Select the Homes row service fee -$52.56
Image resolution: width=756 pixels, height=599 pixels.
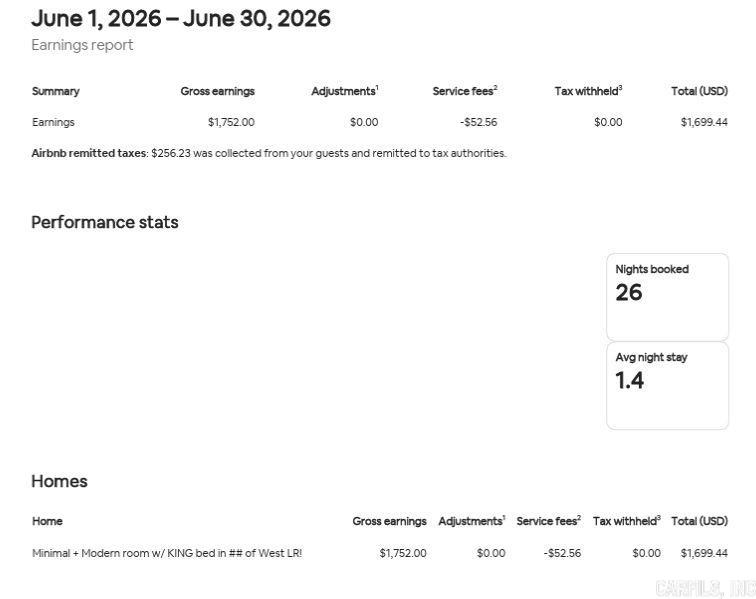[x=562, y=553]
